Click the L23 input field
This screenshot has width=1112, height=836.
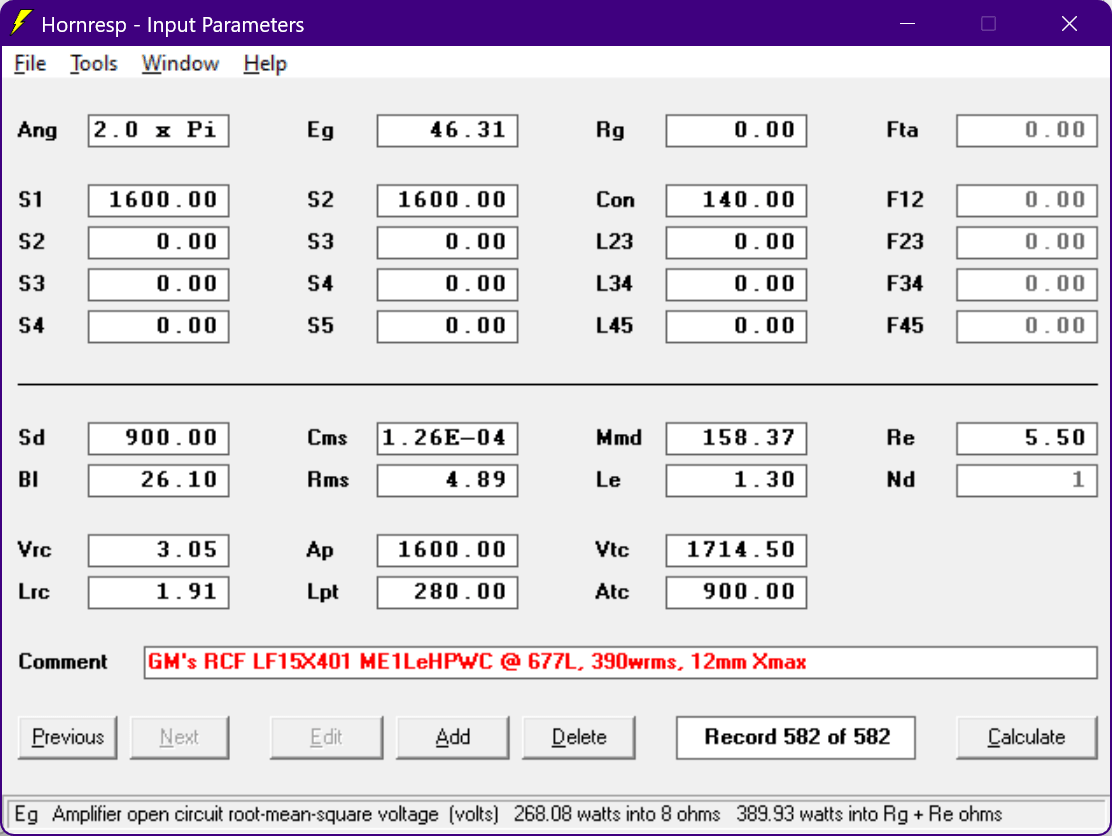(x=736, y=242)
